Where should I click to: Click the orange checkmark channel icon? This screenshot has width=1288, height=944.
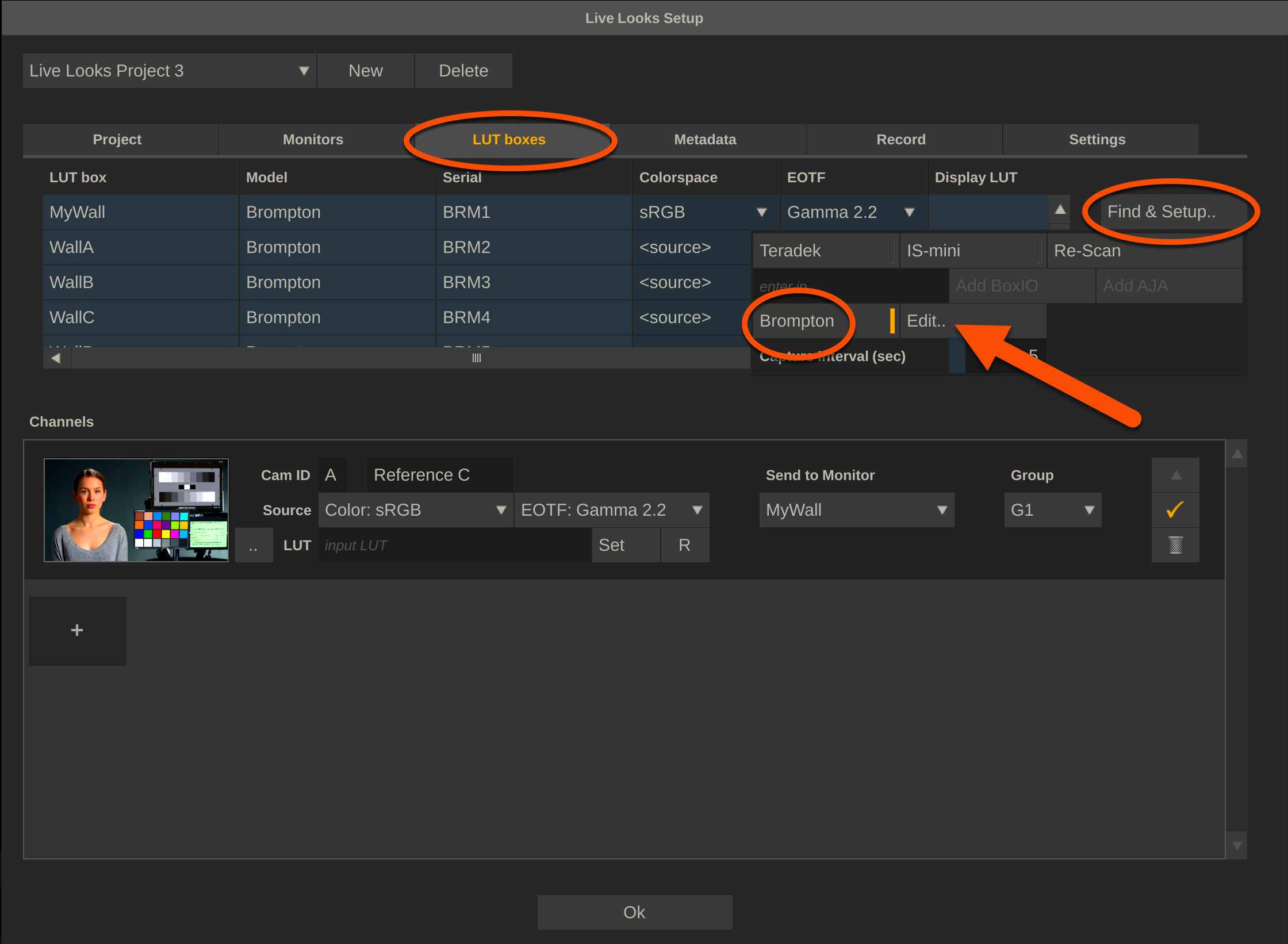pos(1175,509)
